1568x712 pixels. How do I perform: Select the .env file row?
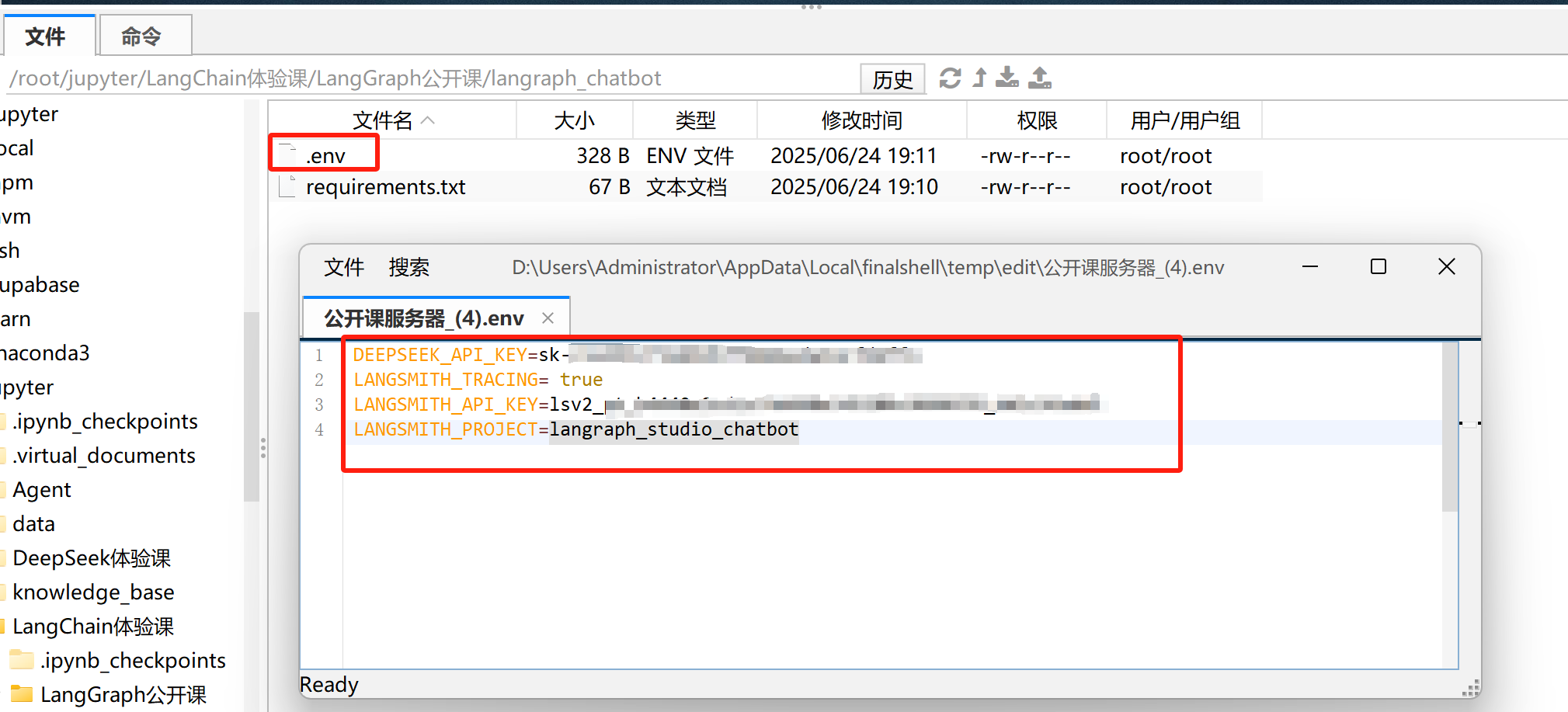(765, 155)
